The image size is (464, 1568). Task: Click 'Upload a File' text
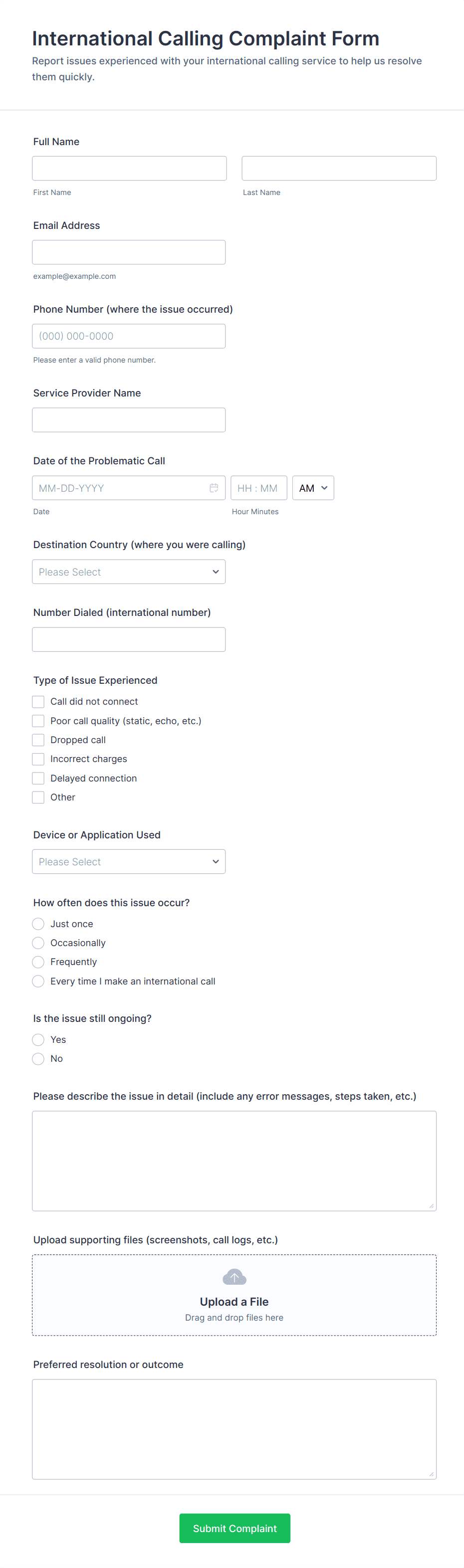[x=234, y=1301]
